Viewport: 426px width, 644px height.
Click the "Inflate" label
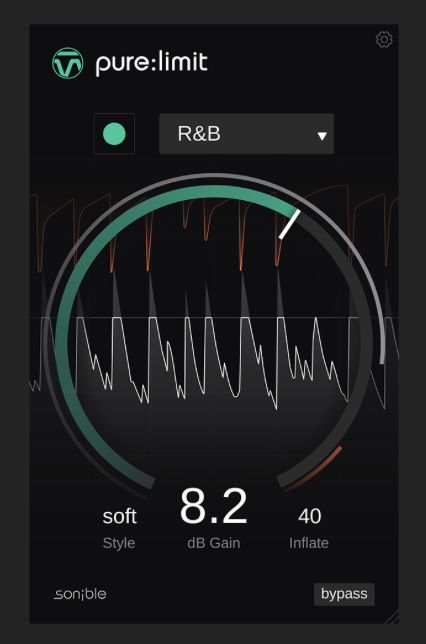(x=309, y=543)
